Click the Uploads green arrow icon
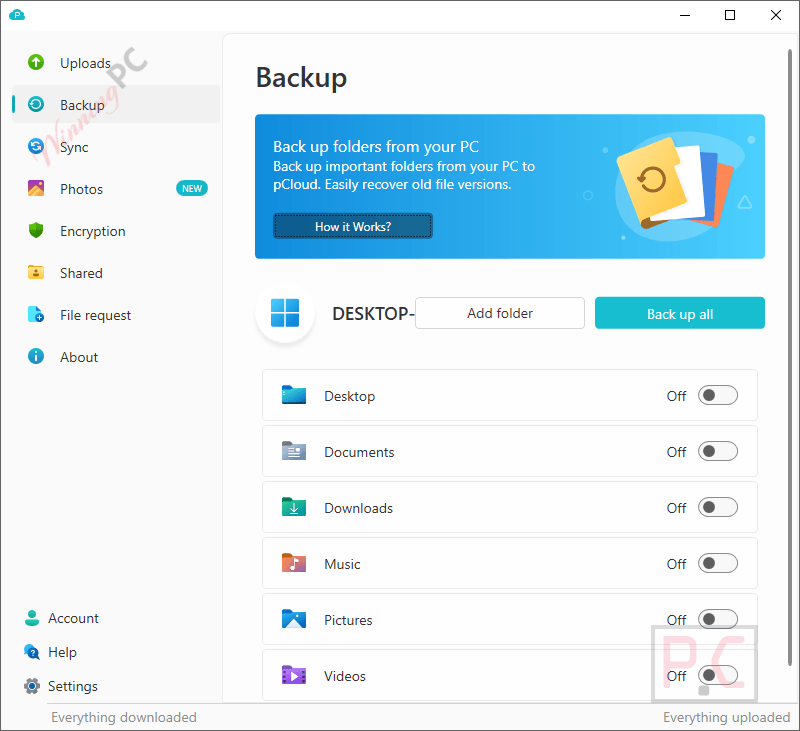800x731 pixels. click(36, 62)
